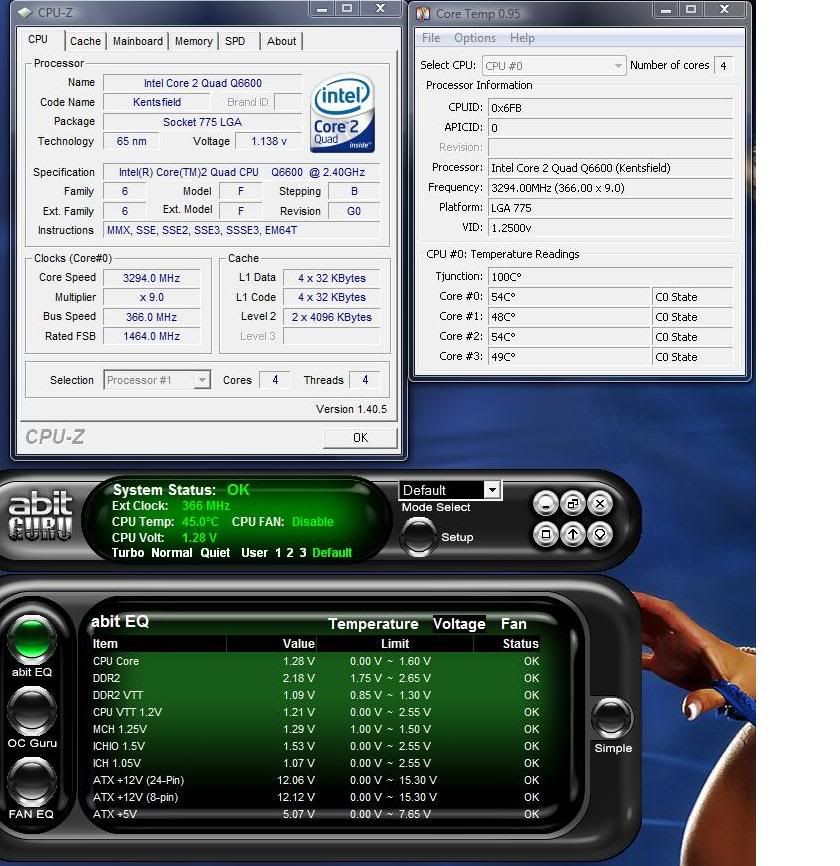Select User profile 3 in abit Guru
This screenshot has height=866, width=840.
pyautogui.click(x=303, y=553)
